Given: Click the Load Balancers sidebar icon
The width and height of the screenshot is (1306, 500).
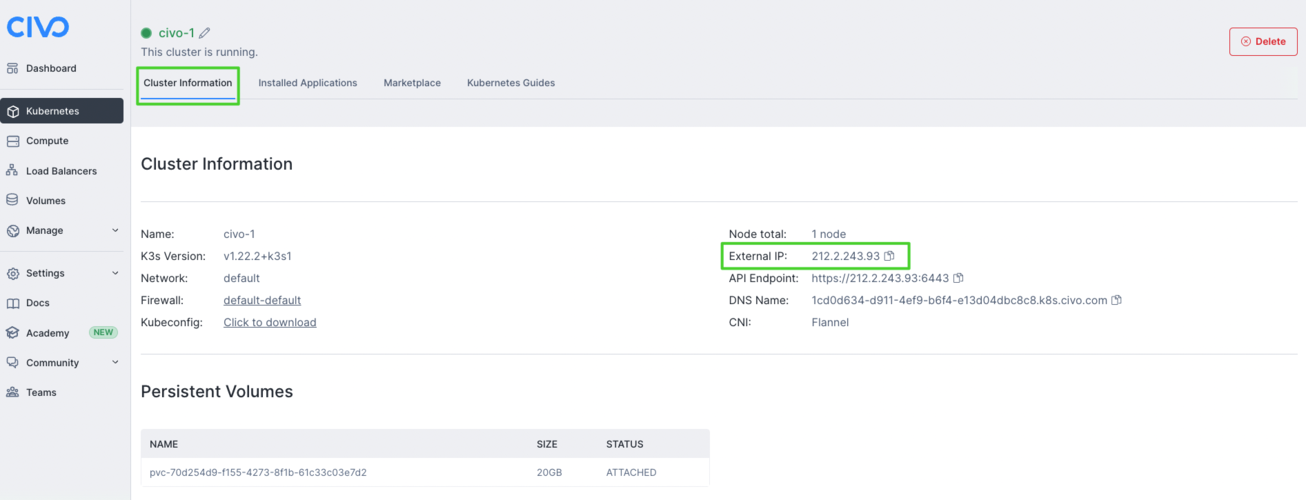Looking at the screenshot, I should tap(13, 171).
